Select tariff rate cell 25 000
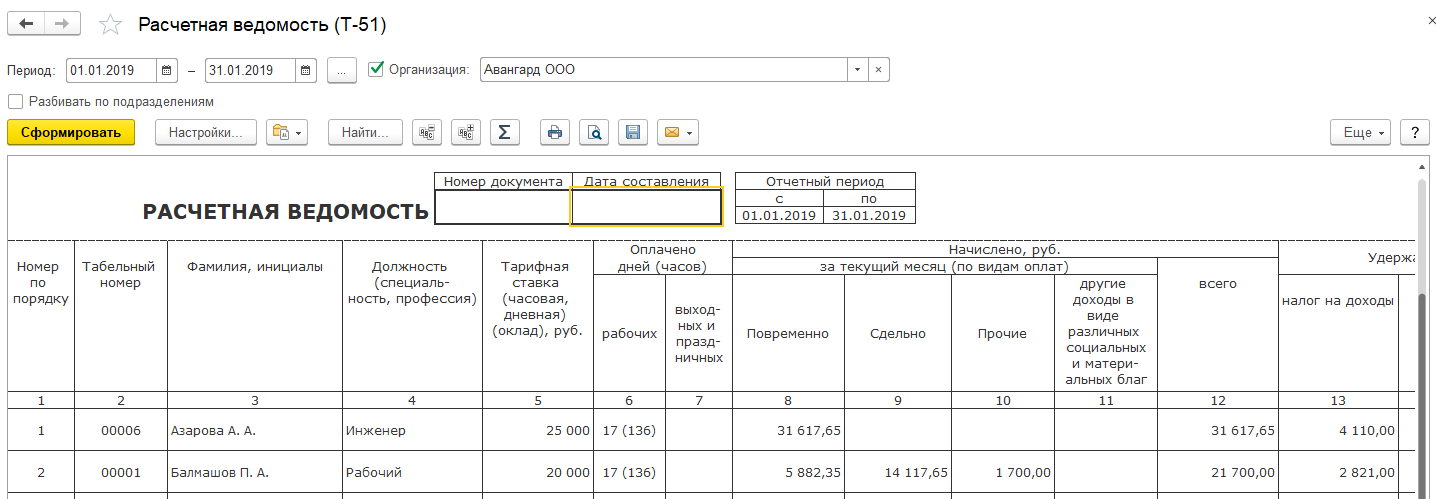 pyautogui.click(x=537, y=430)
